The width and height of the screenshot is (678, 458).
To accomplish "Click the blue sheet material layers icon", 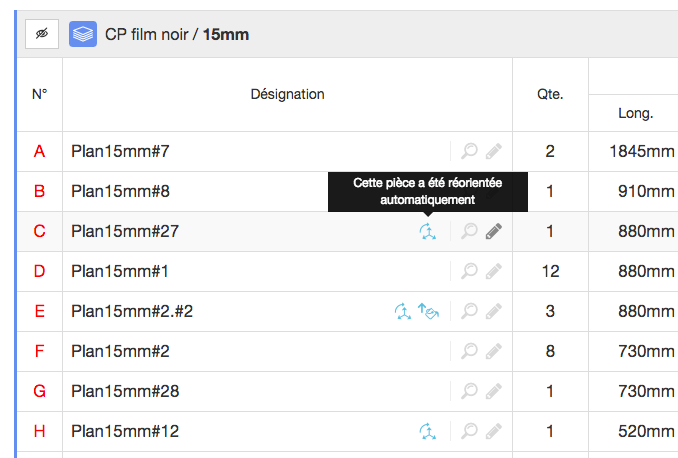I will [x=83, y=34].
